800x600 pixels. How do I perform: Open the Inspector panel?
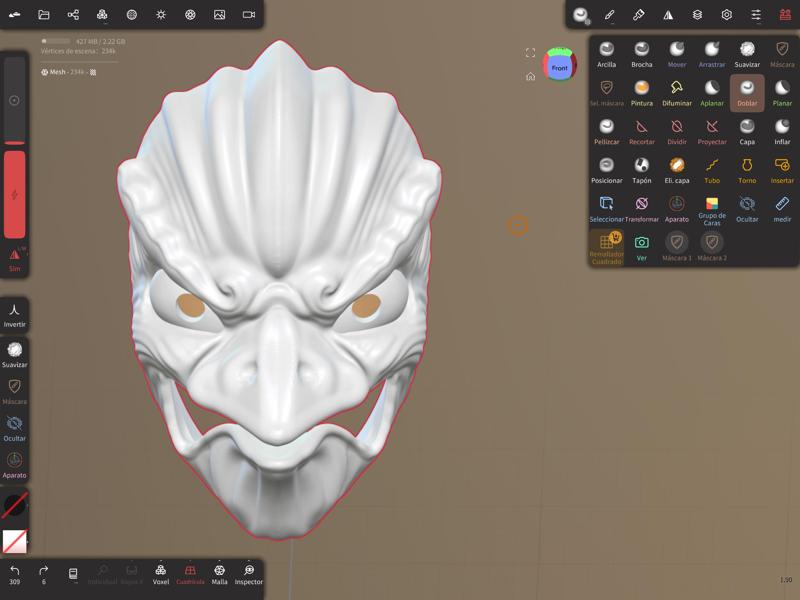[248, 574]
